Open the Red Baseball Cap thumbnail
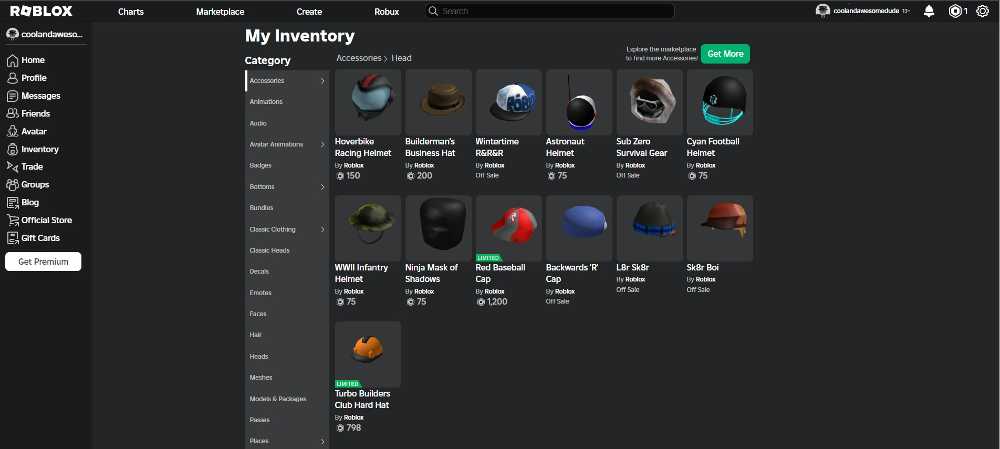1000x449 pixels. (x=509, y=228)
